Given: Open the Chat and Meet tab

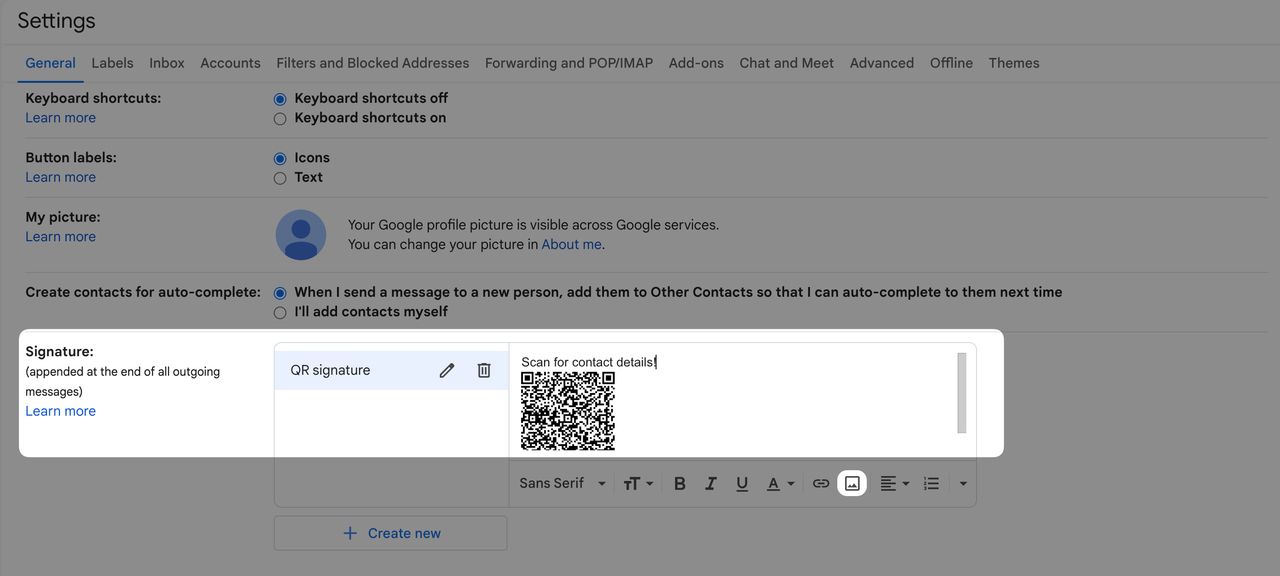Looking at the screenshot, I should click(786, 63).
